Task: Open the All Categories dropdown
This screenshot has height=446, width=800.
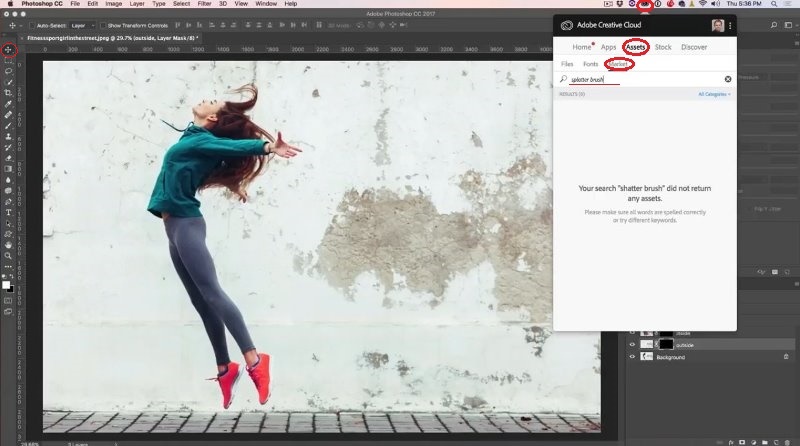Action: click(713, 94)
